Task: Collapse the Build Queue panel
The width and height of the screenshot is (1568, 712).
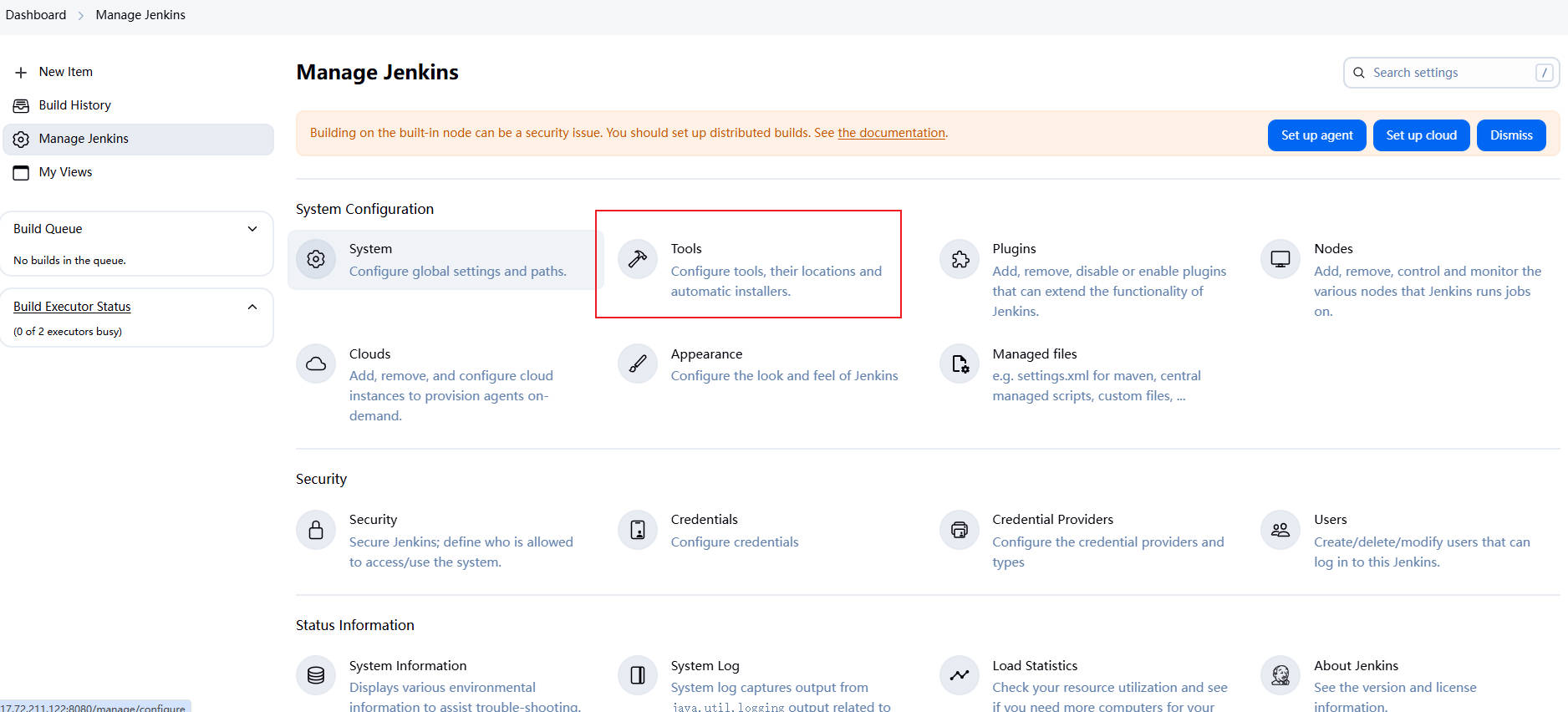Action: [252, 229]
